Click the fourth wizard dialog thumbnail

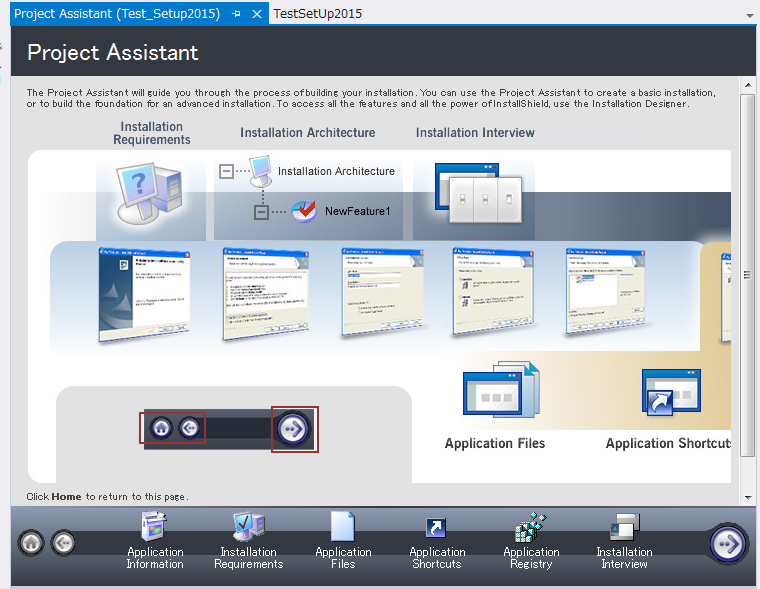[493, 291]
